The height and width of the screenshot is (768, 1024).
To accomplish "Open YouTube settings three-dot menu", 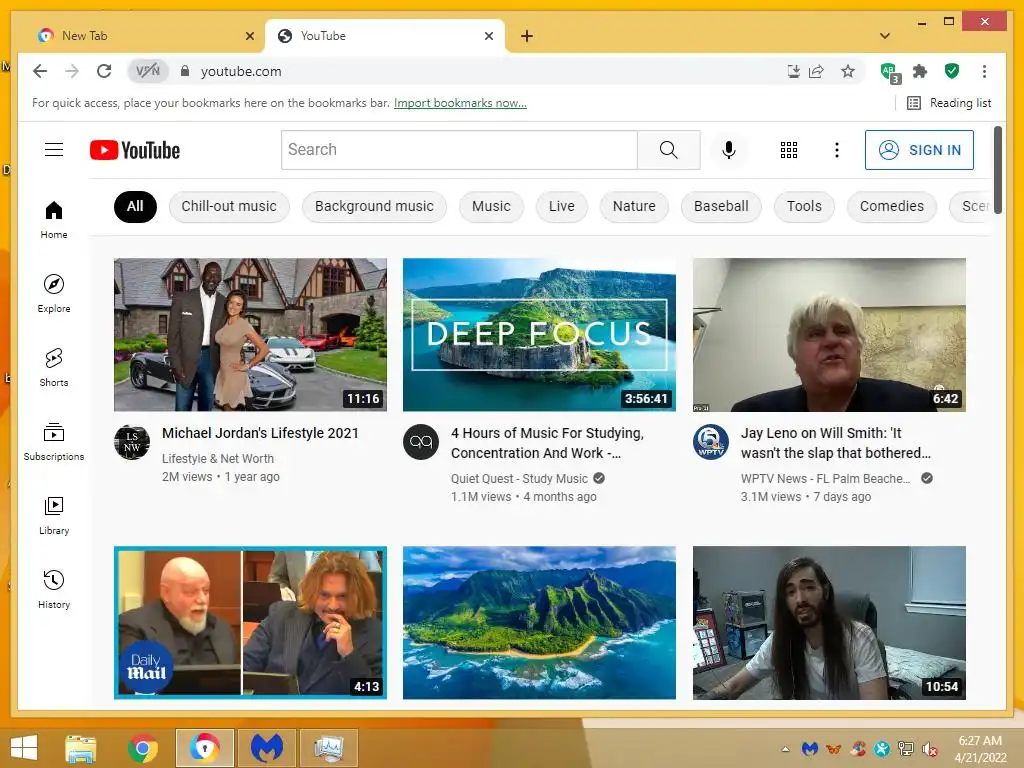I will [x=837, y=150].
